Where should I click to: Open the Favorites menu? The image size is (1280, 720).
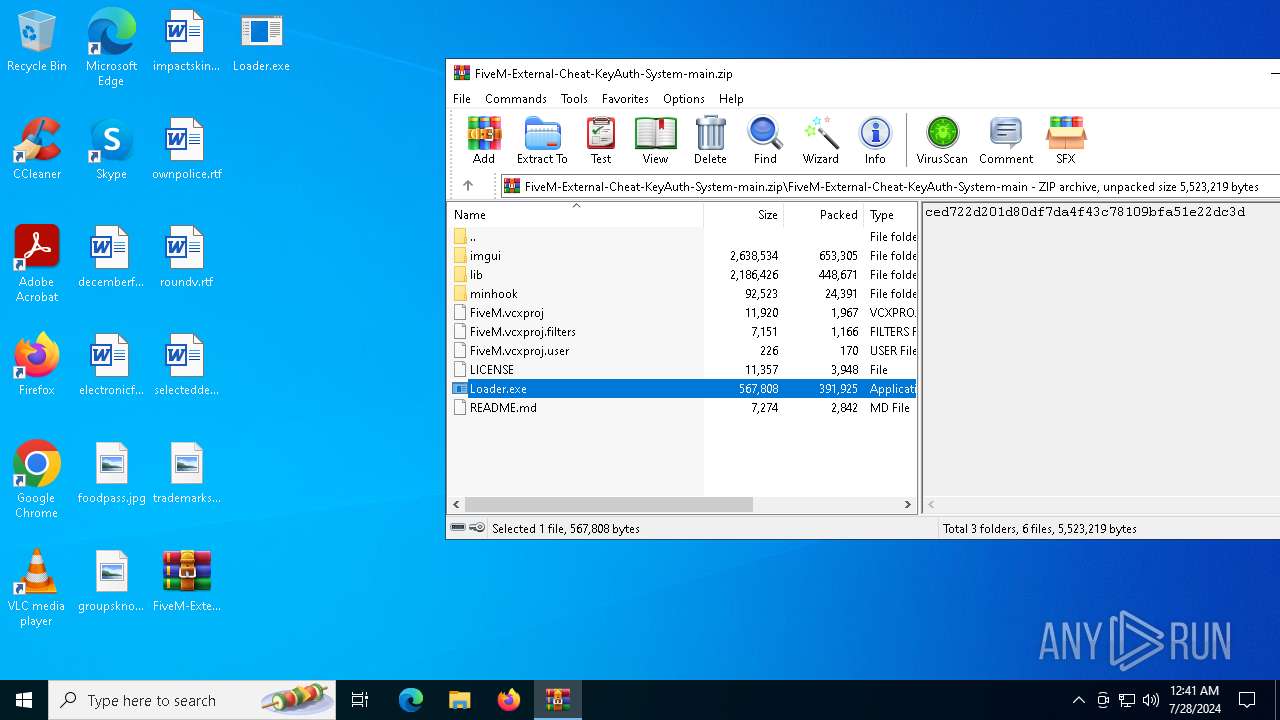click(625, 99)
